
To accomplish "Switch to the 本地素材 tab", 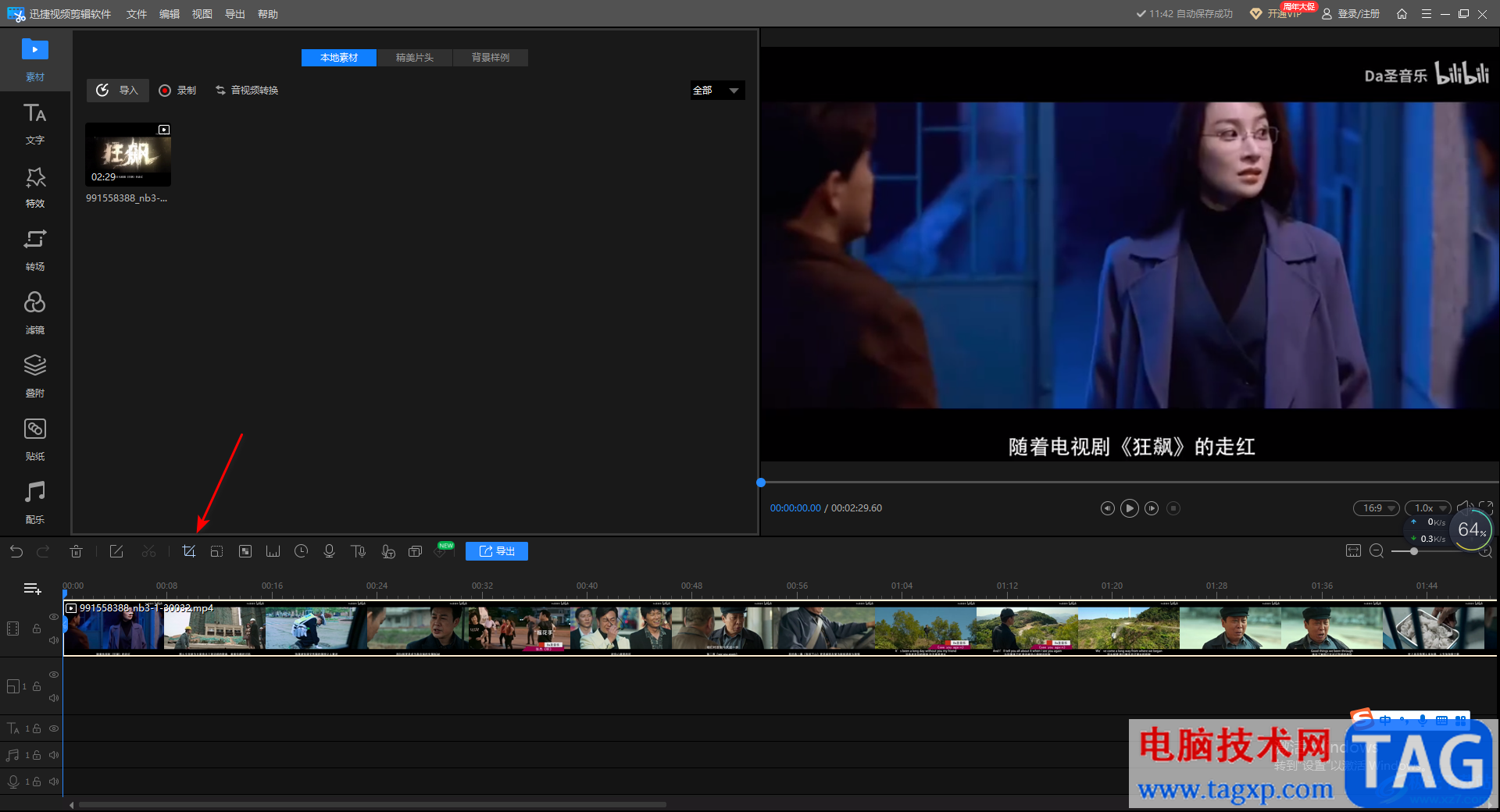I will [x=339, y=58].
